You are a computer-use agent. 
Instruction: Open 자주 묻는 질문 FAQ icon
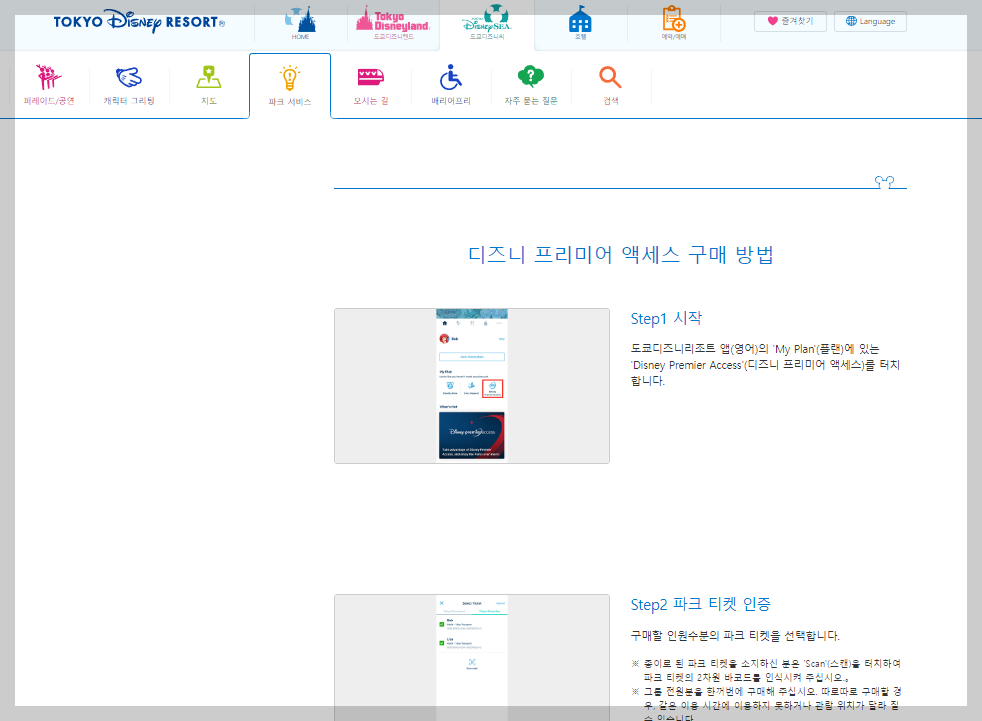(x=531, y=85)
